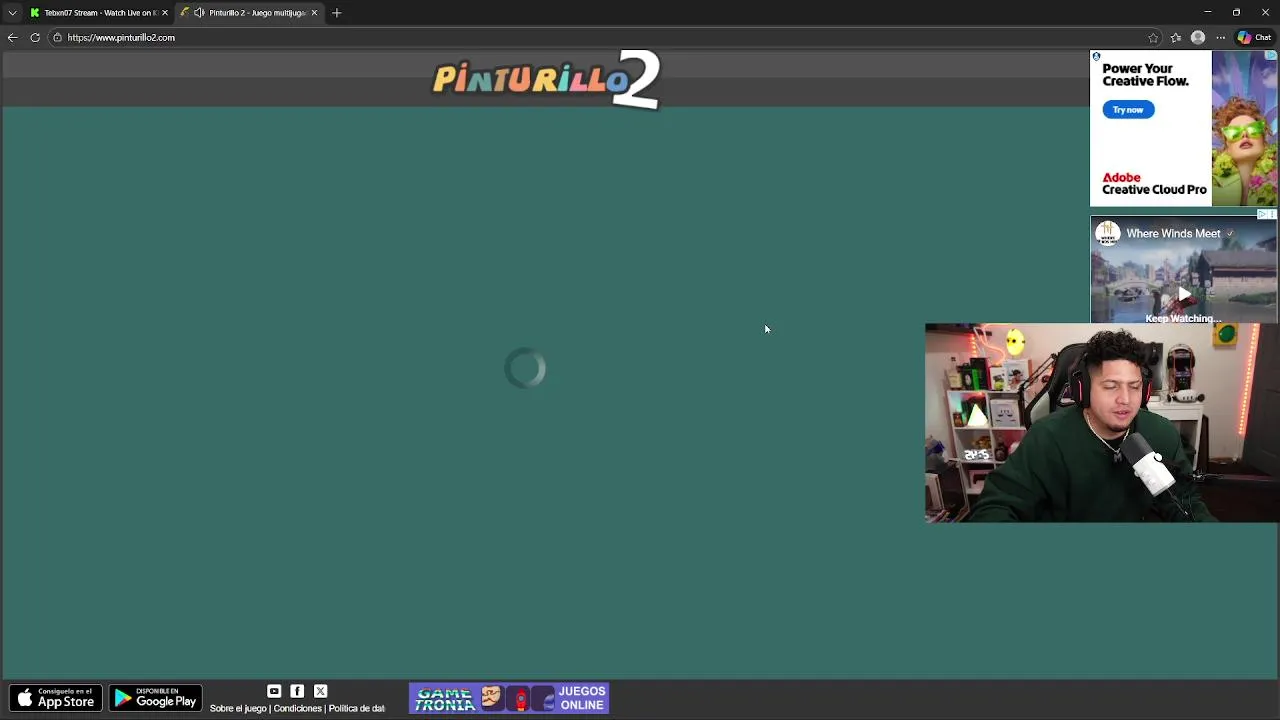Go back to the previous page
This screenshot has width=1280, height=720.
(12, 38)
